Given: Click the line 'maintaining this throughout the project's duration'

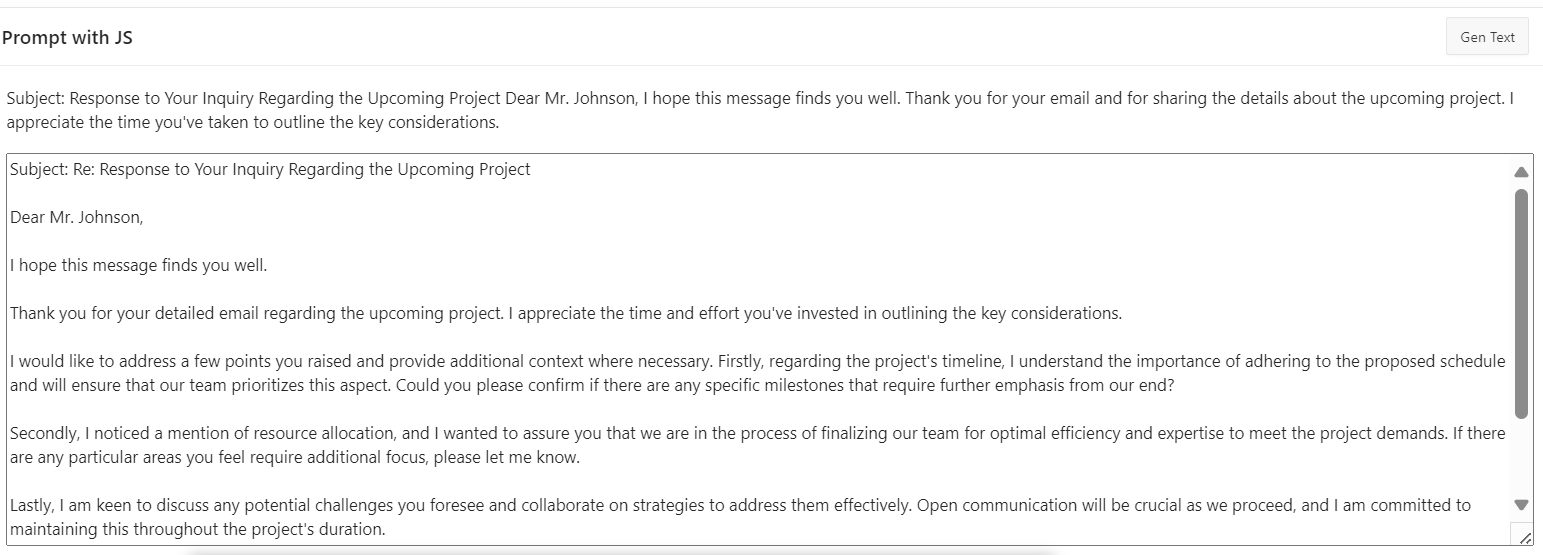Looking at the screenshot, I should (x=197, y=529).
